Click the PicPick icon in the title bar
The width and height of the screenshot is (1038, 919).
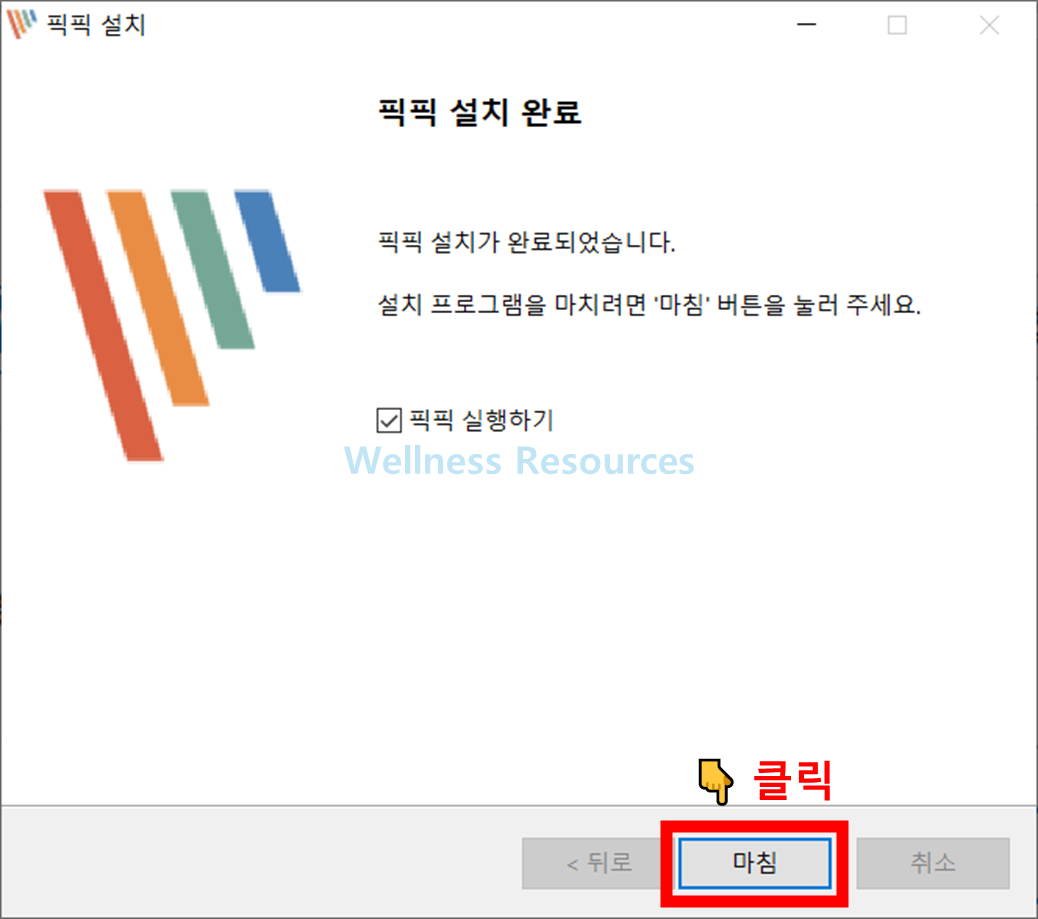pyautogui.click(x=21, y=24)
